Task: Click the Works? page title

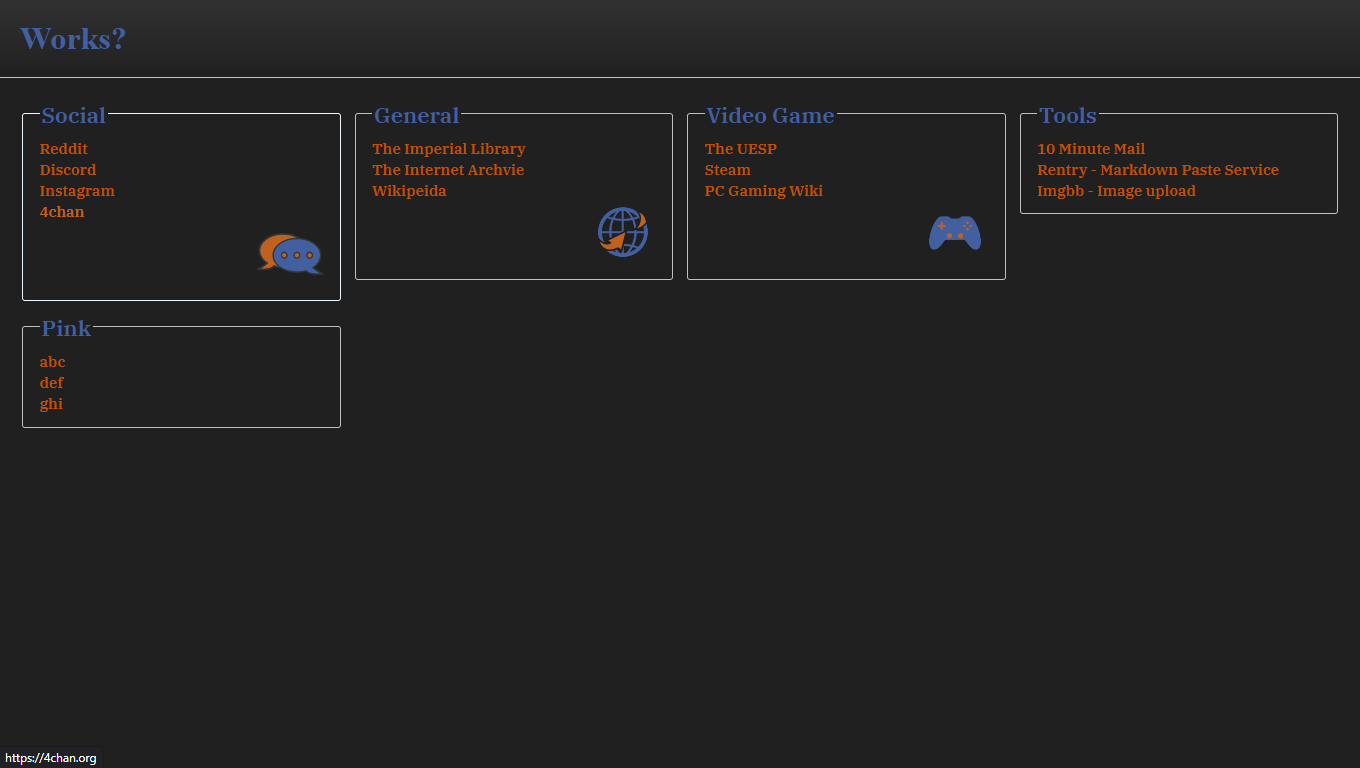Action: point(73,39)
